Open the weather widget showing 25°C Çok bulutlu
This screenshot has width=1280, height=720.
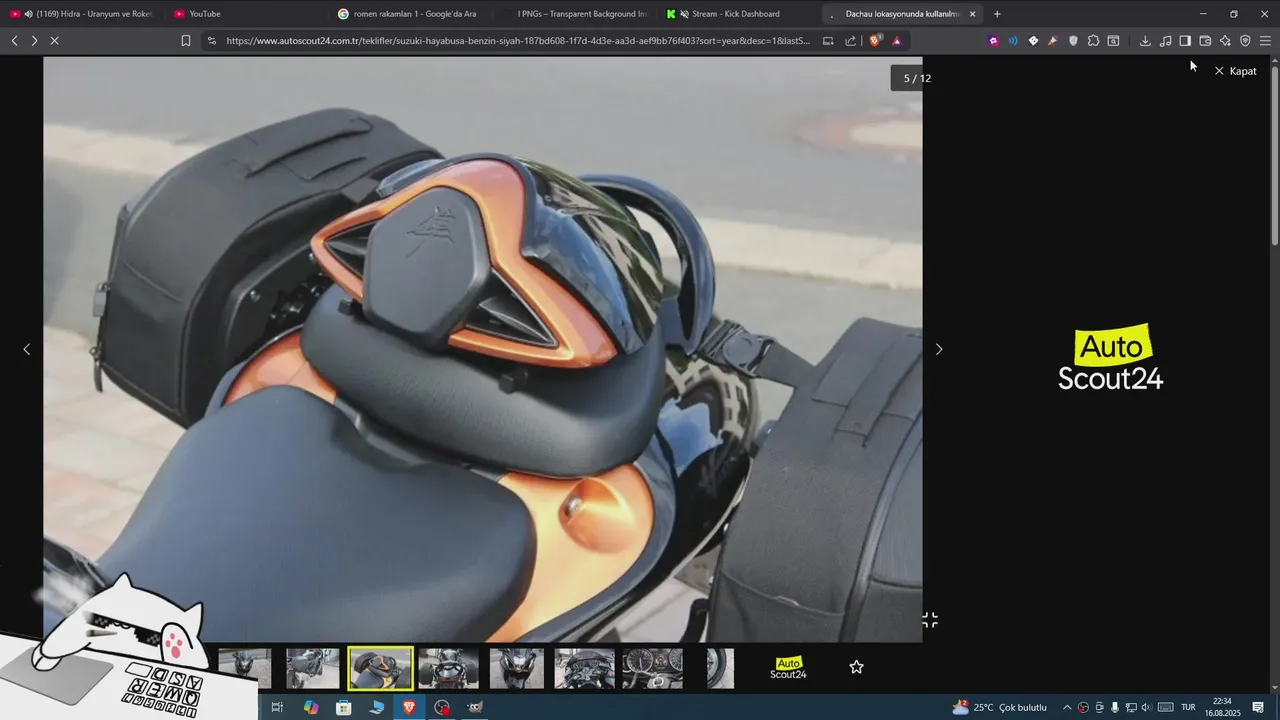(x=999, y=707)
